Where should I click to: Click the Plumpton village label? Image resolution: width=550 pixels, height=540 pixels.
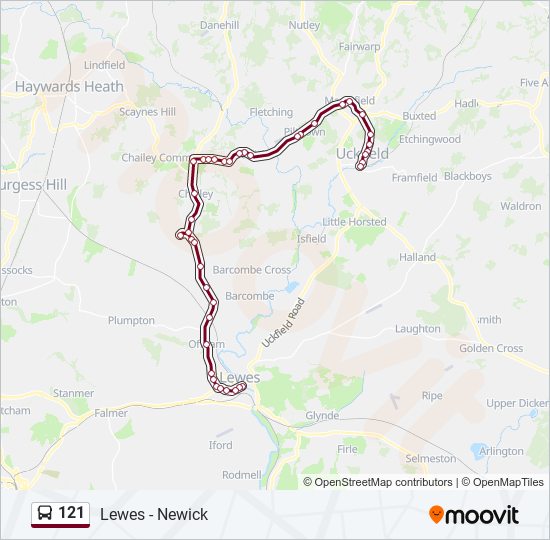(x=131, y=320)
